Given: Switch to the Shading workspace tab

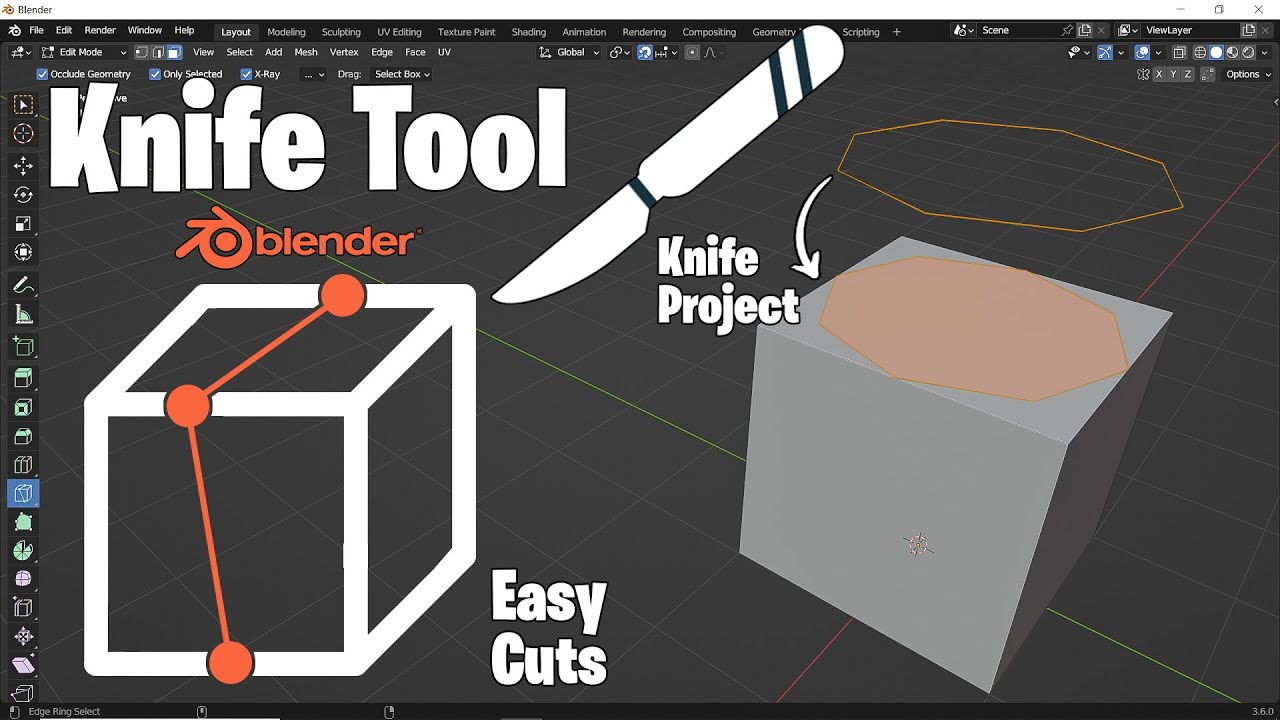Looking at the screenshot, I should [529, 32].
